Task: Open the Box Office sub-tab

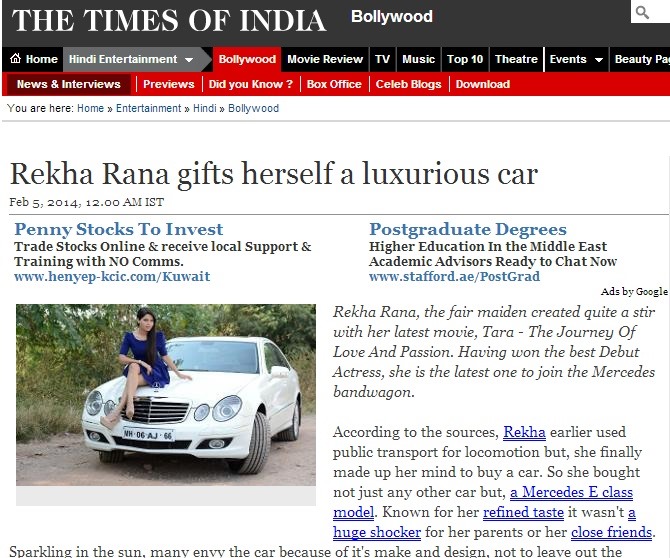Action: pos(334,84)
